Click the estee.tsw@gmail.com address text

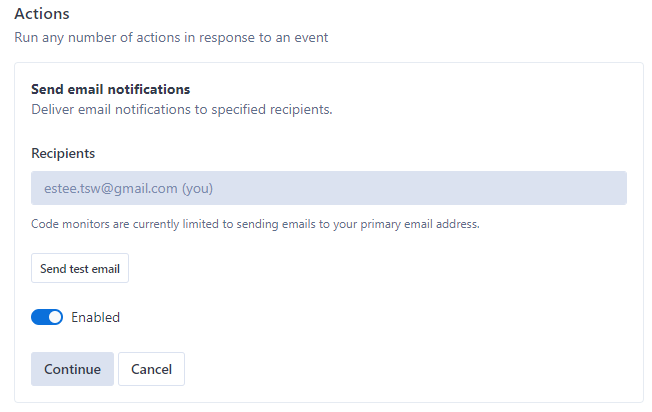[x=110, y=188]
